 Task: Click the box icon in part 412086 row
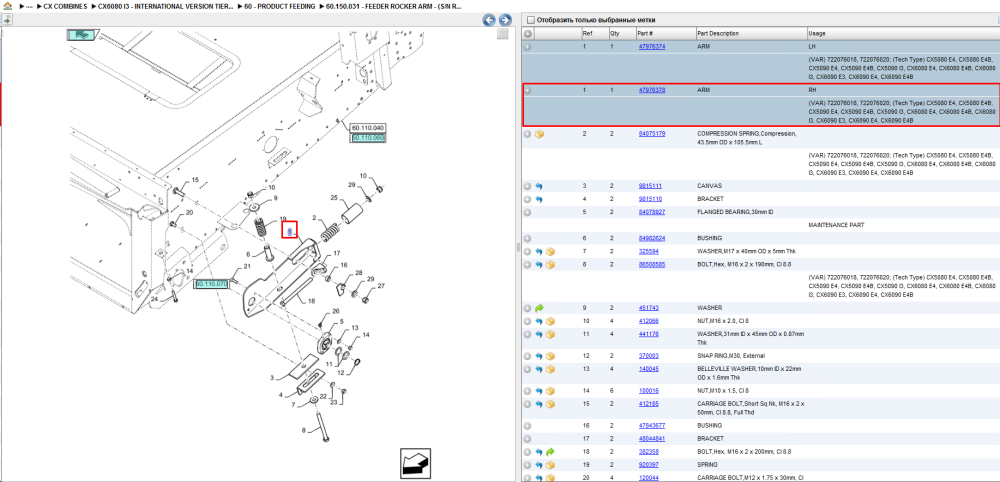tap(550, 321)
